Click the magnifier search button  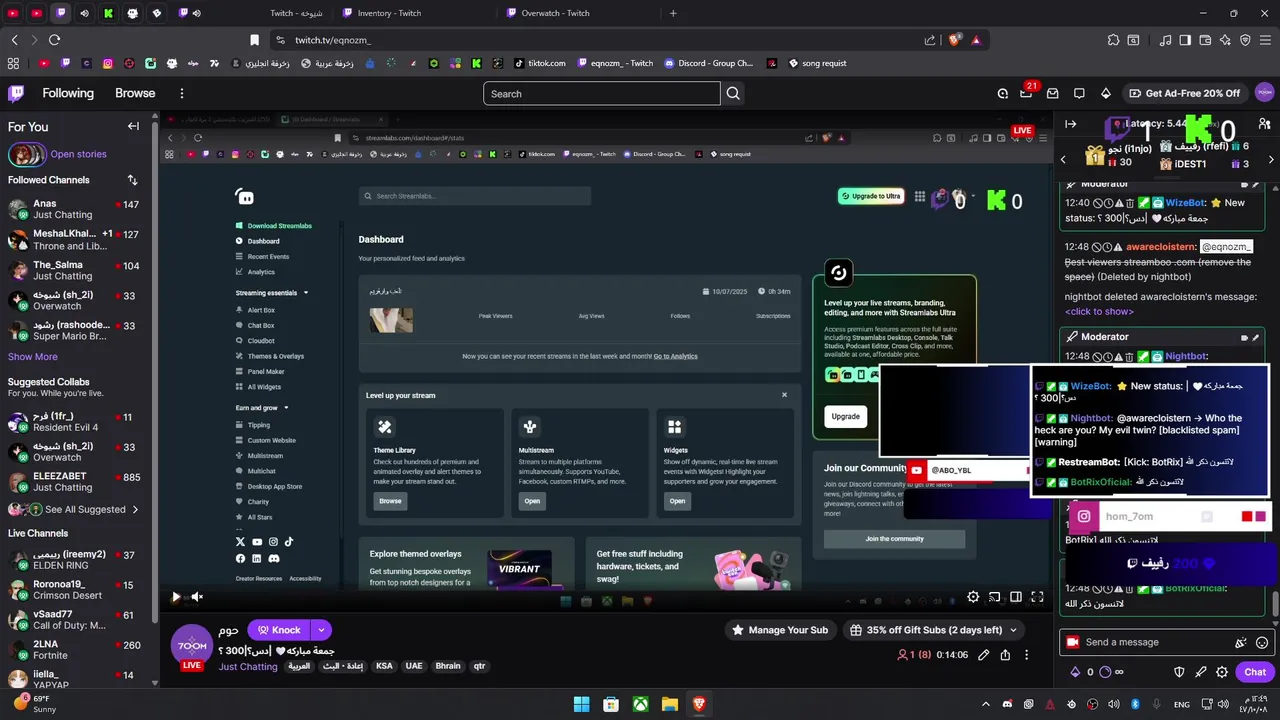(733, 93)
